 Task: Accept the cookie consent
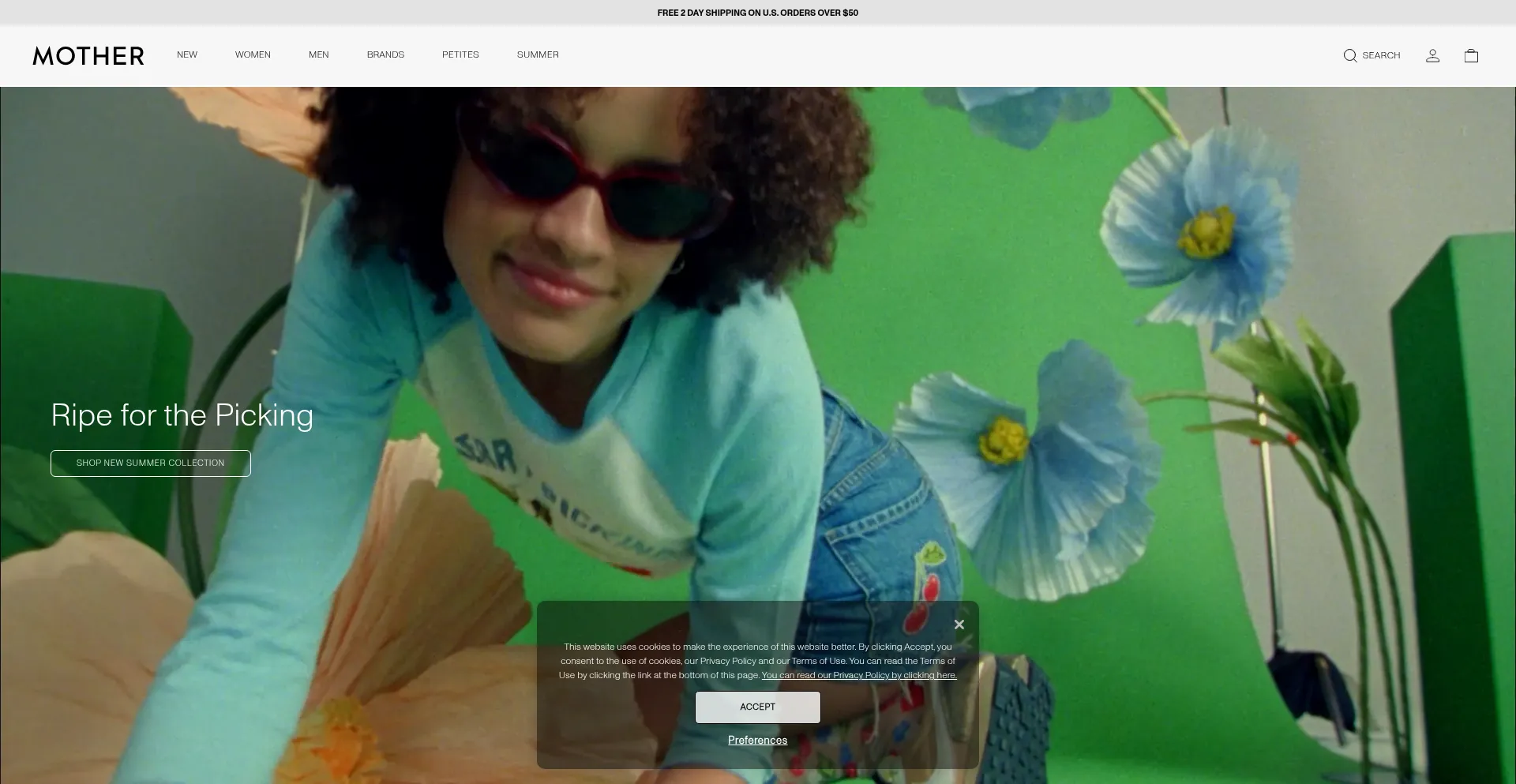758,707
